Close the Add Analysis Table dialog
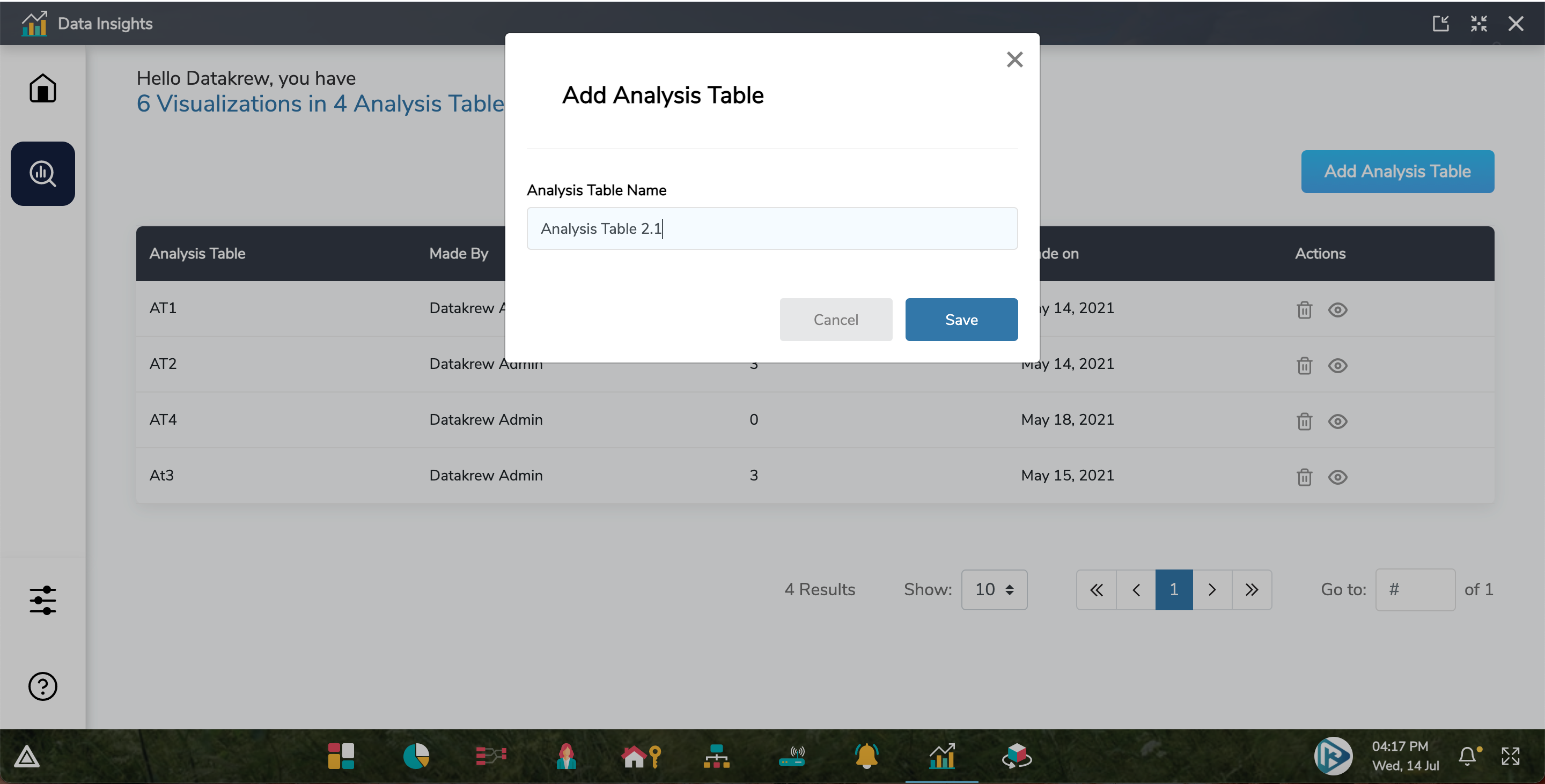1545x784 pixels. click(x=1014, y=60)
